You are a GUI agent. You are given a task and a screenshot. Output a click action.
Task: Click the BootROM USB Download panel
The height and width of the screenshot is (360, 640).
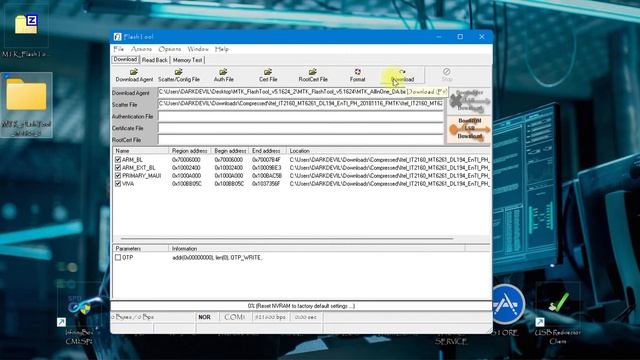coord(469,129)
